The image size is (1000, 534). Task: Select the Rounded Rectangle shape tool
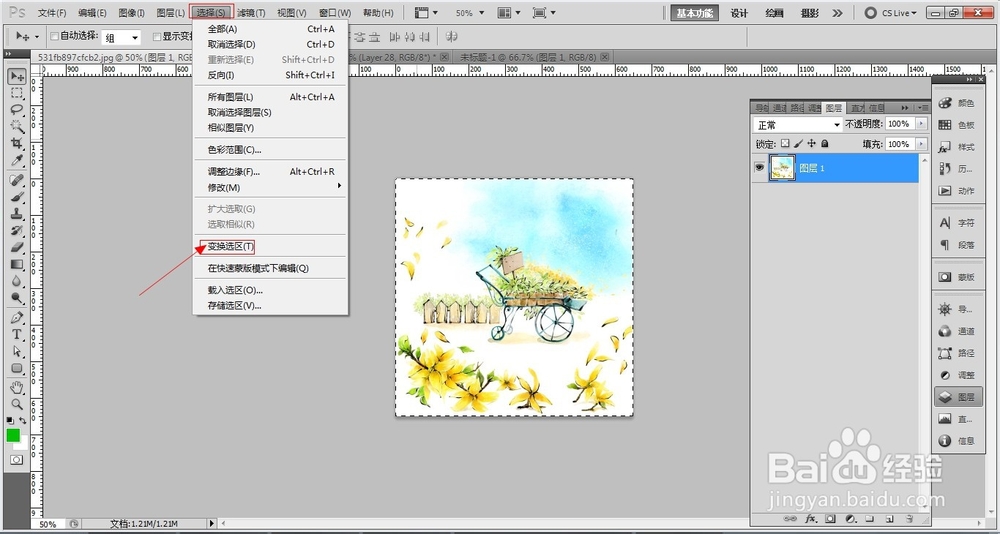point(17,367)
